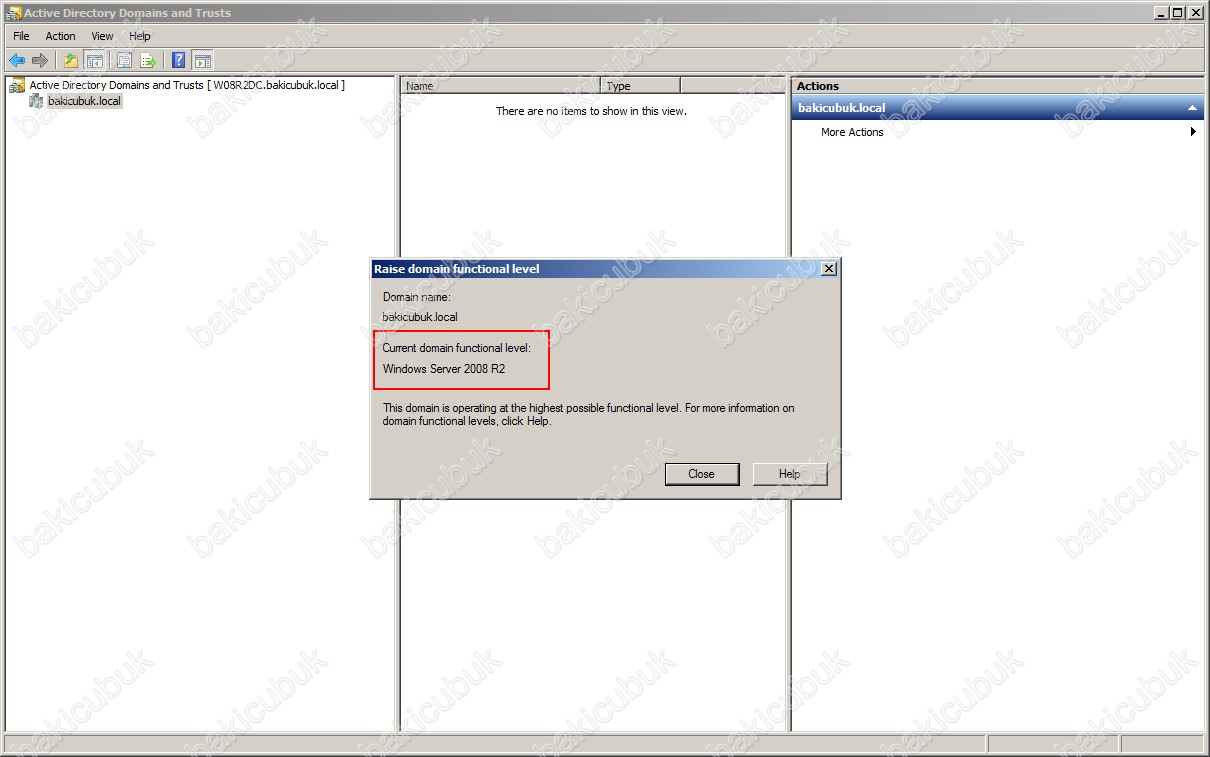The height and width of the screenshot is (757, 1210).
Task: Toggle the Show/Hide Action Pane icon
Action: coord(202,60)
